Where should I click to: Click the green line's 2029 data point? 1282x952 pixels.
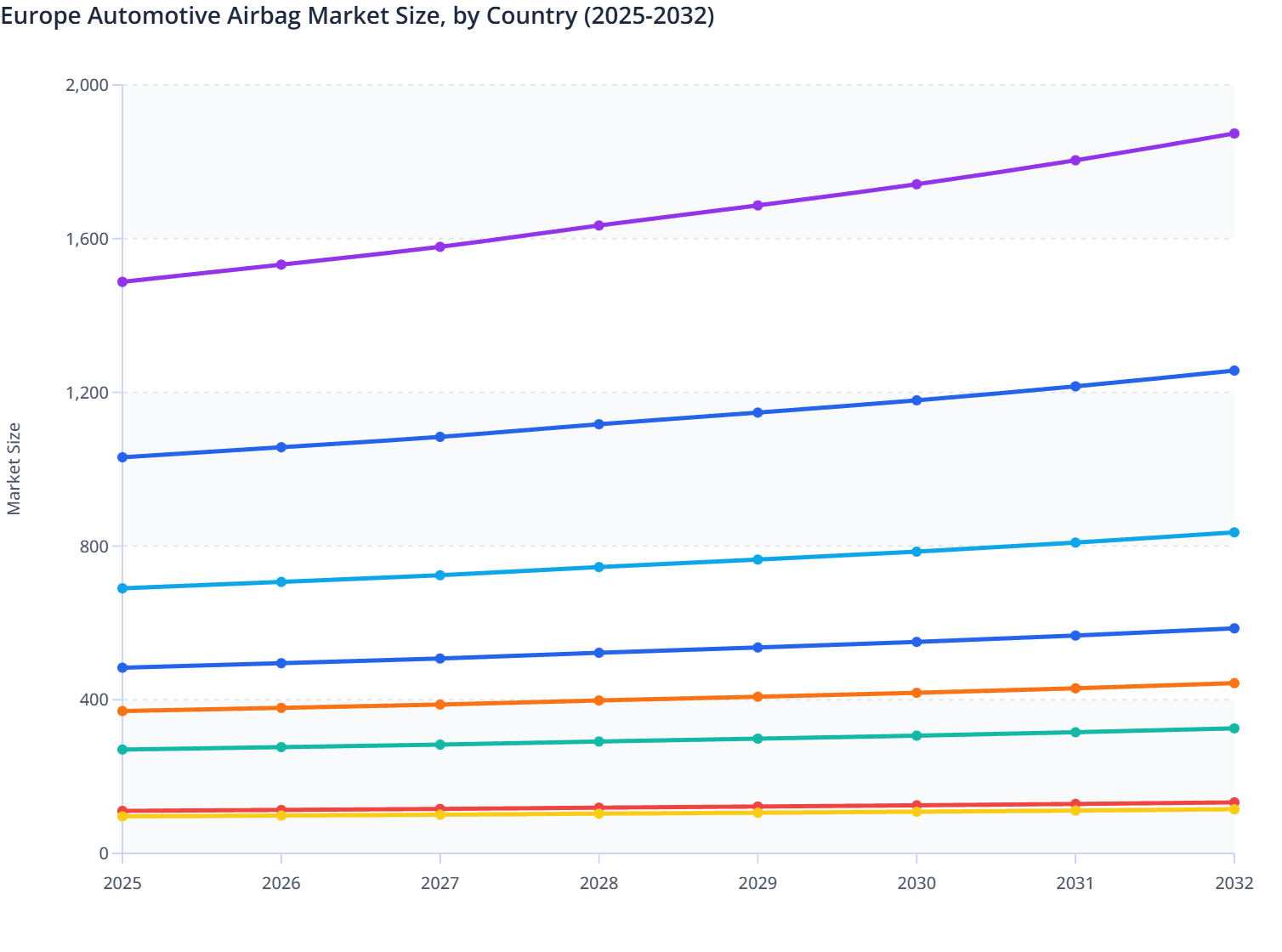coord(757,738)
